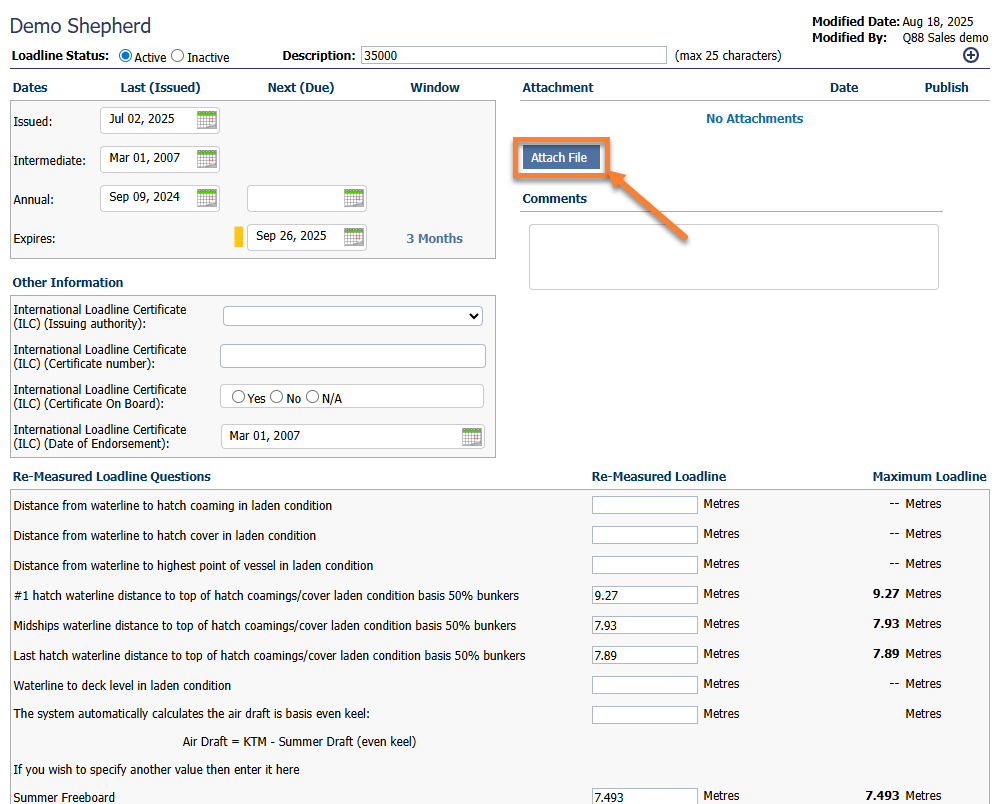
Task: Open calendar for ILC Date of Endorsement
Action: [x=472, y=436]
